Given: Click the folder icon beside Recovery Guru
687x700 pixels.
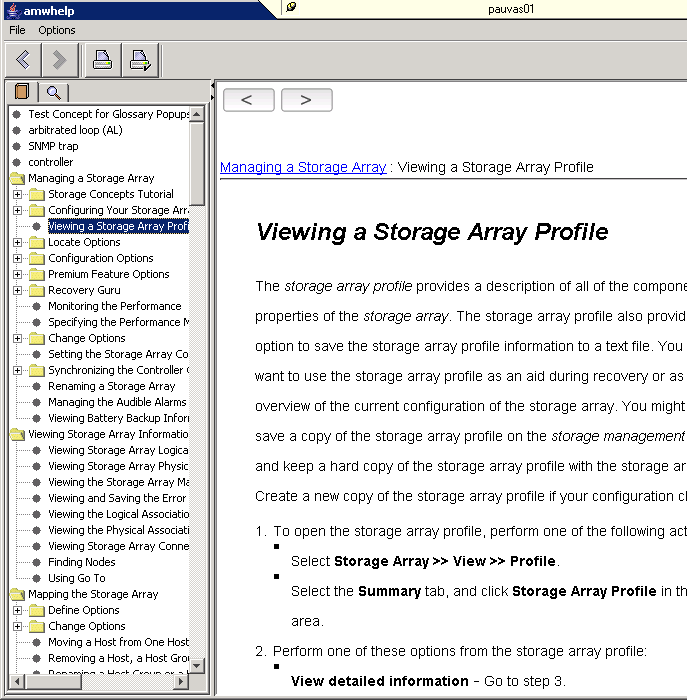Looking at the screenshot, I should click(37, 290).
